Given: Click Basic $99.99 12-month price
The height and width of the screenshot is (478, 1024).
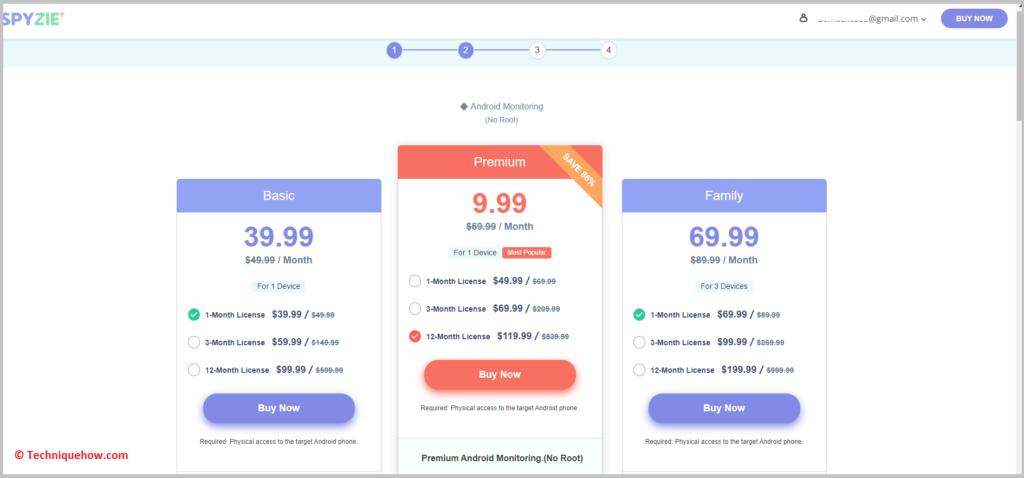Looking at the screenshot, I should (291, 370).
